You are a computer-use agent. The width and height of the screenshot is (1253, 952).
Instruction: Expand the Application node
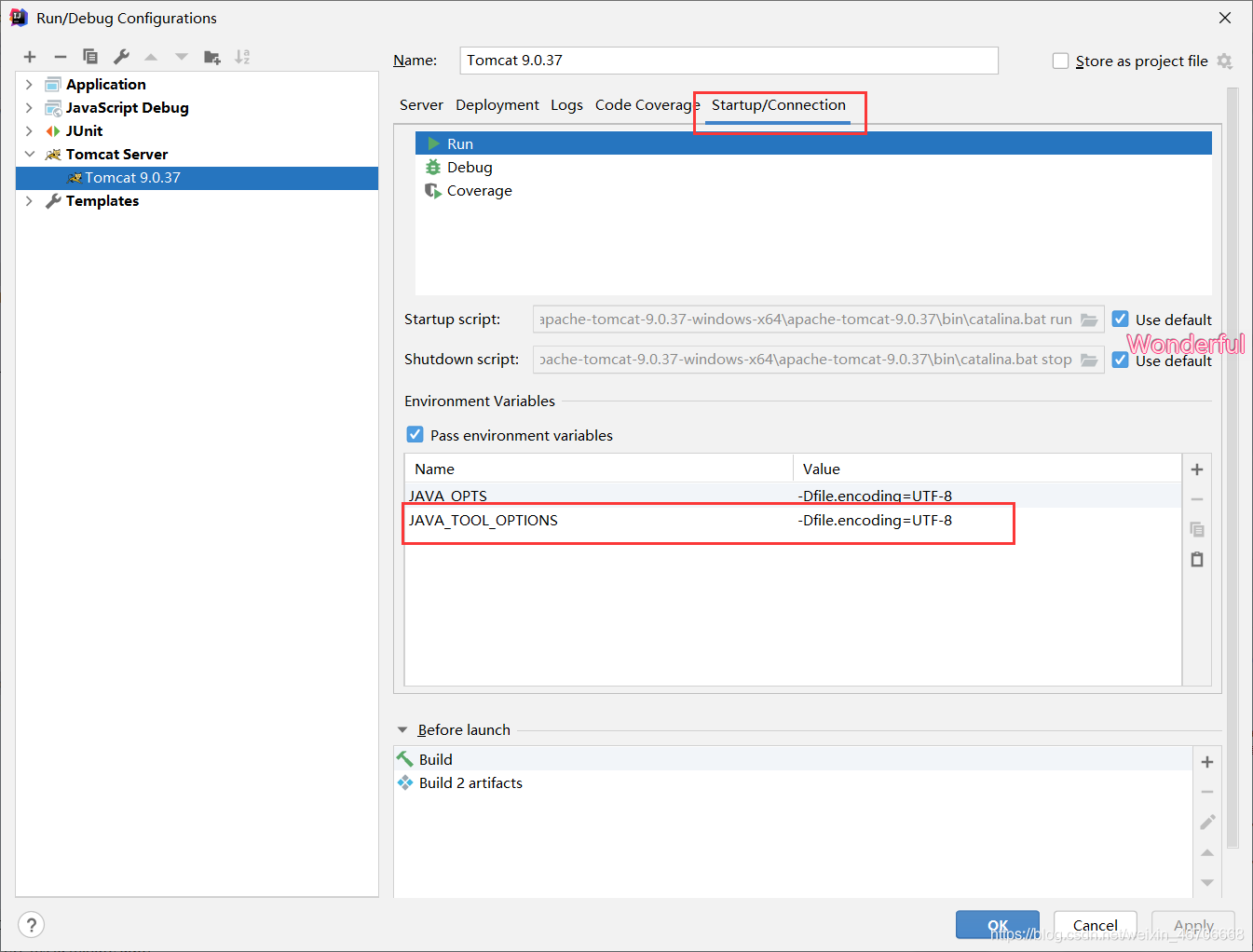click(x=29, y=84)
